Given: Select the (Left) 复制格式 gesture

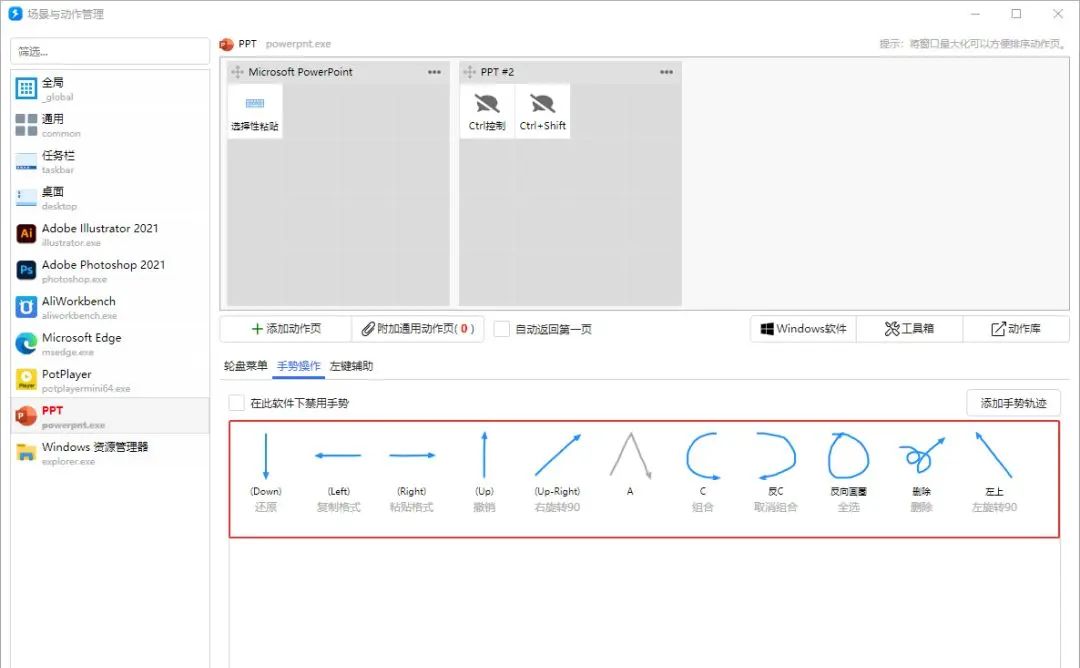Looking at the screenshot, I should [338, 472].
